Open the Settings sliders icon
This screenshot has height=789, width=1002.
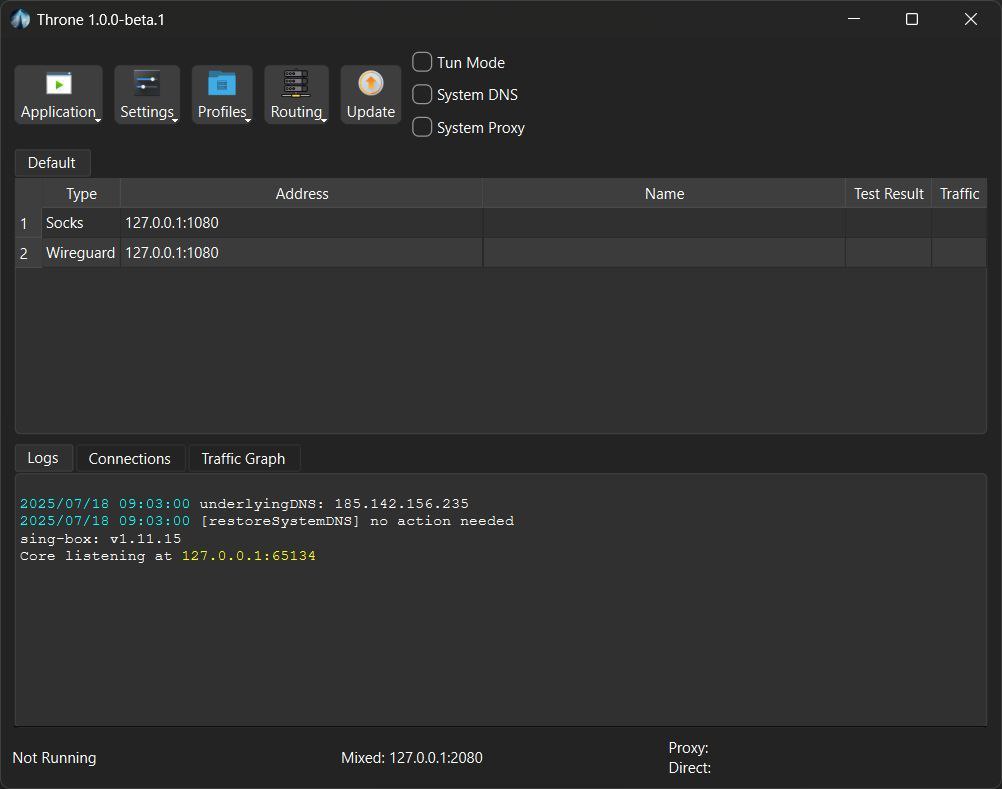point(147,84)
